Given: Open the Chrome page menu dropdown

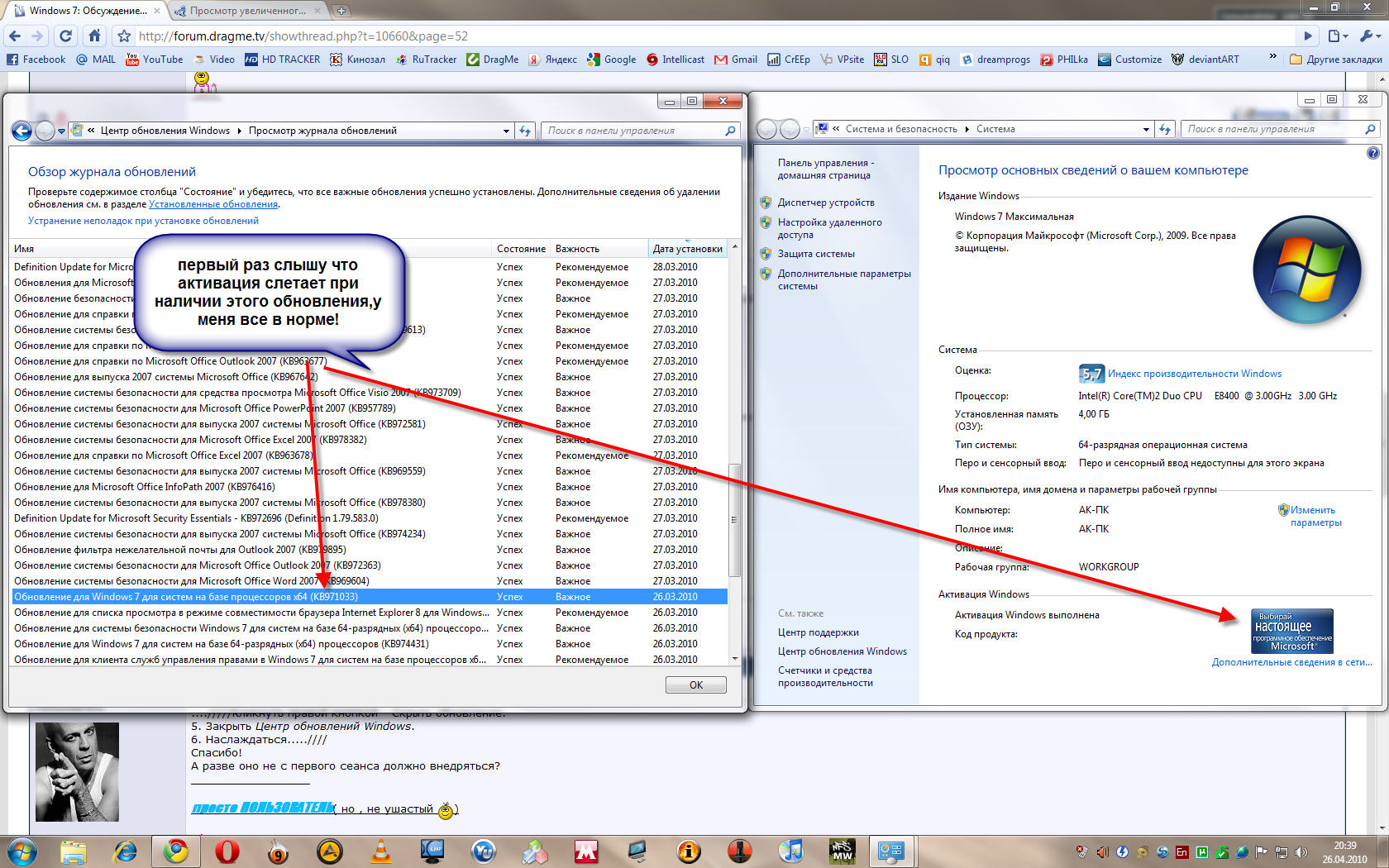Looking at the screenshot, I should (1339, 36).
